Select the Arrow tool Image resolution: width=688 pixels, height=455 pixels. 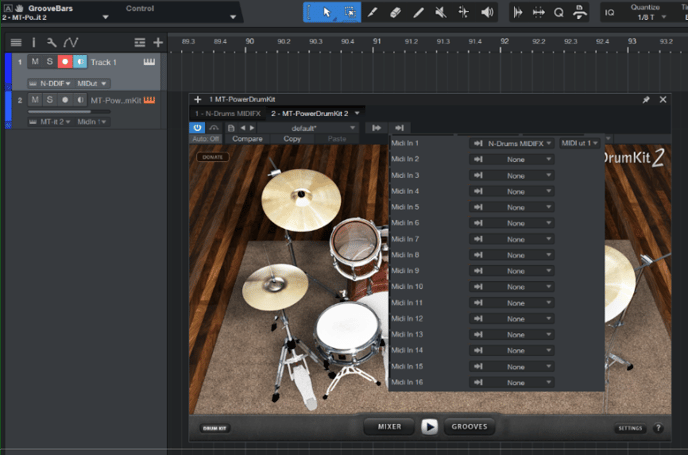(x=326, y=12)
